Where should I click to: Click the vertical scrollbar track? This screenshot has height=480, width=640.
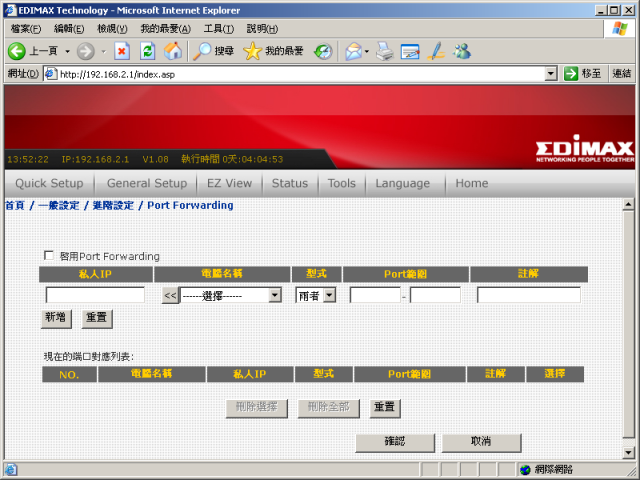click(628, 328)
